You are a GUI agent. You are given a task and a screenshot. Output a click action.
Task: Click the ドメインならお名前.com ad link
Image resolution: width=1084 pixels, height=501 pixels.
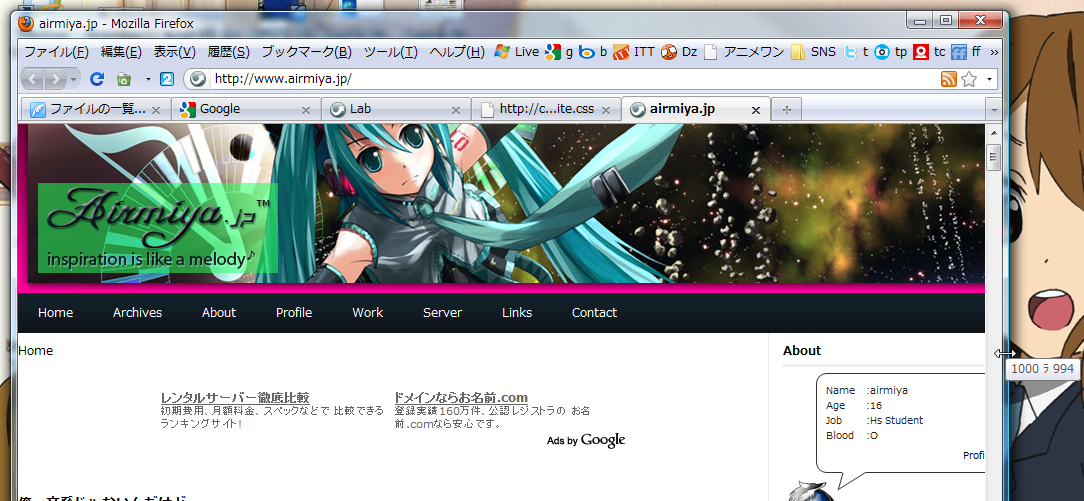461,398
